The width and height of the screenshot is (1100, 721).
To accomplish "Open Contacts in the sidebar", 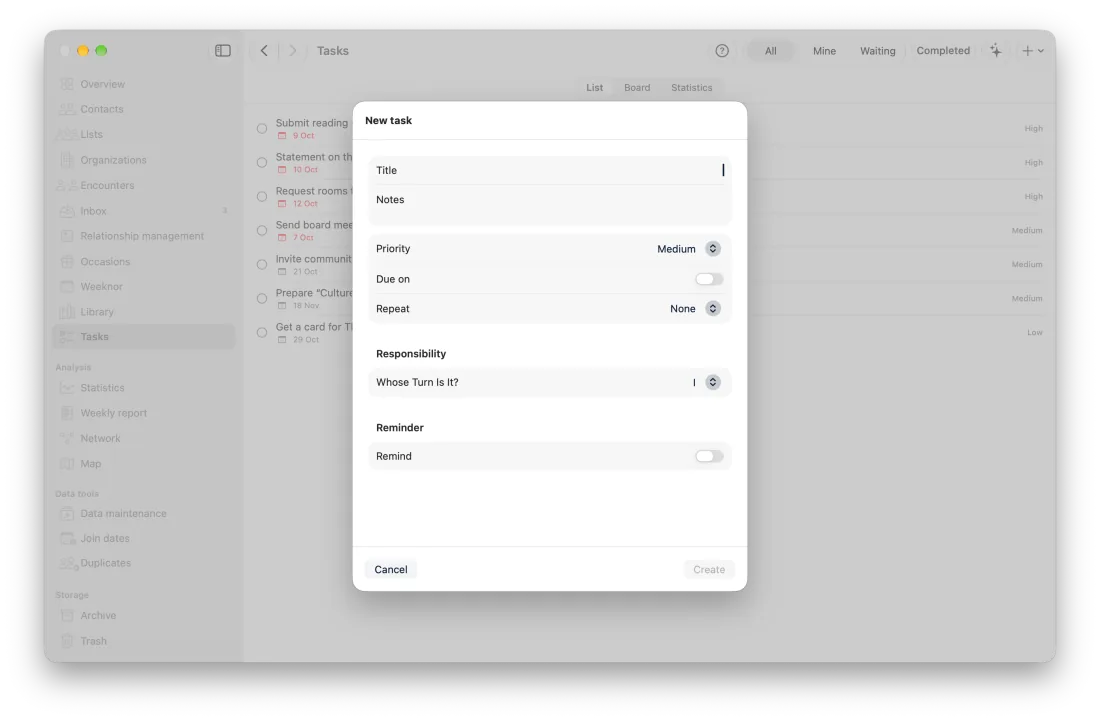I will 102,109.
